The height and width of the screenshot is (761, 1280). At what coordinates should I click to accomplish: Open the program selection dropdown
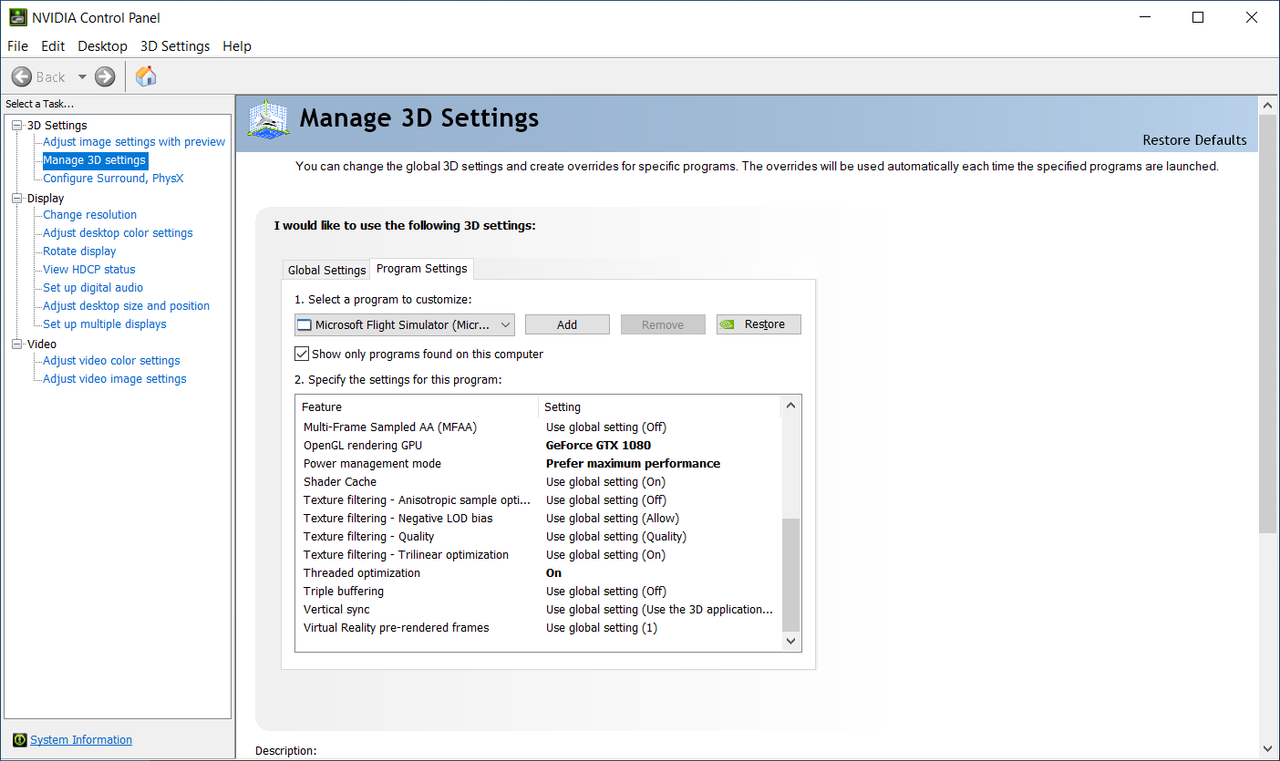pos(405,324)
